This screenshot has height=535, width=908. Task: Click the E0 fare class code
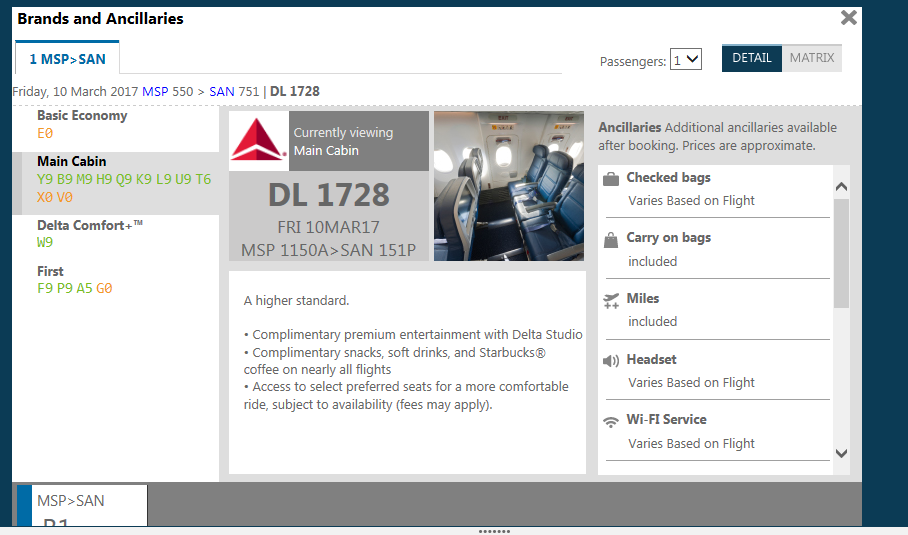coord(45,133)
